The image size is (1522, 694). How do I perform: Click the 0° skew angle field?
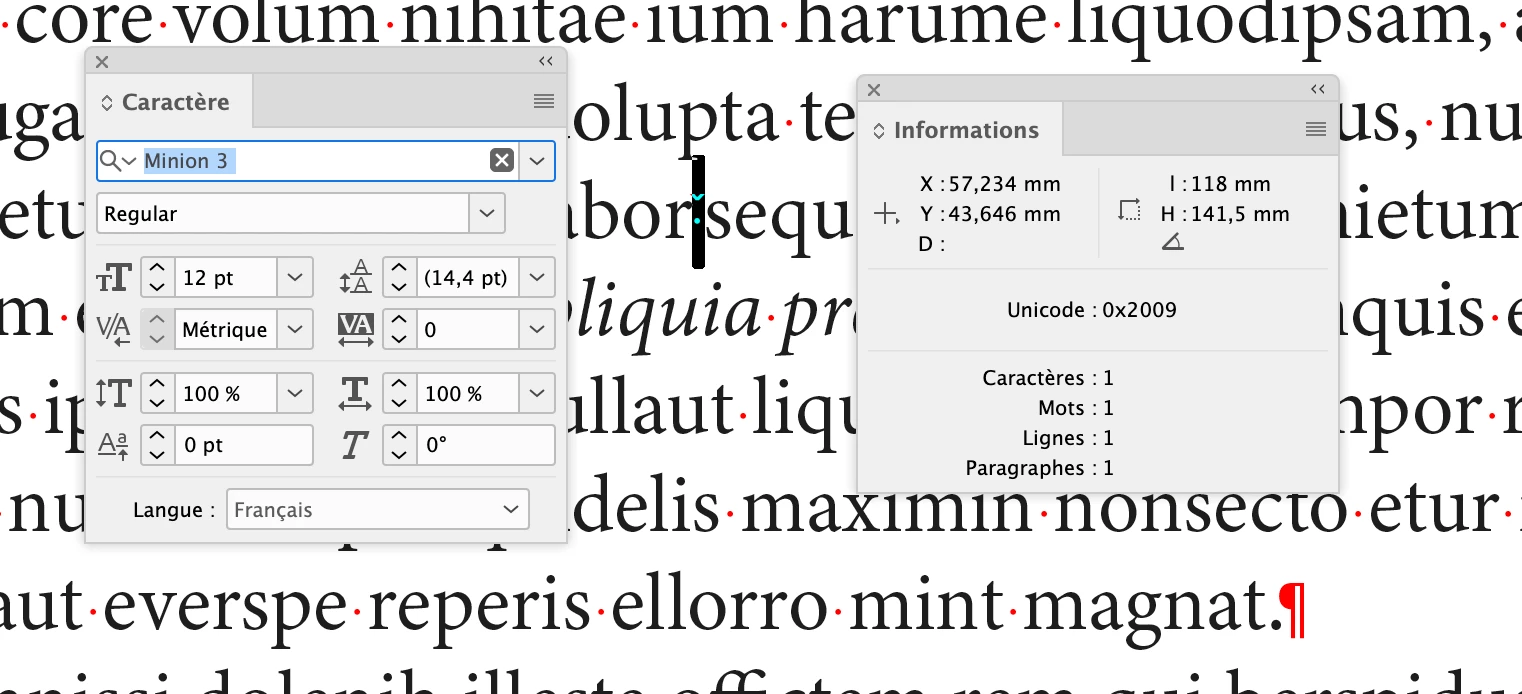pyautogui.click(x=485, y=445)
